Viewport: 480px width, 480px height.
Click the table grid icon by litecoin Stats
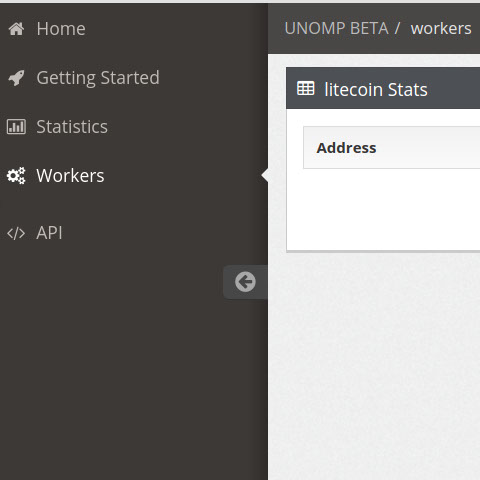coord(306,89)
